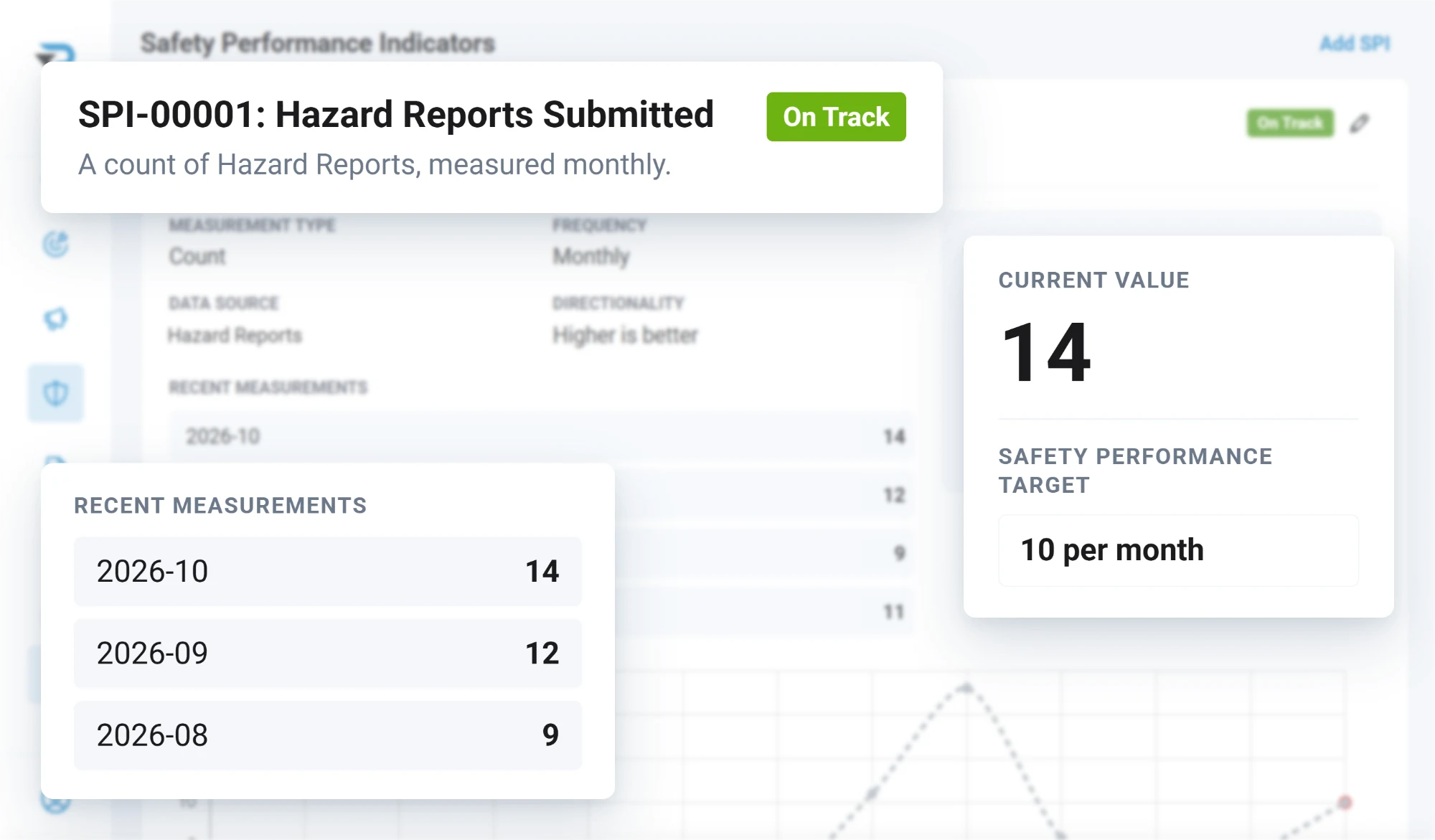Image resolution: width=1435 pixels, height=840 pixels.
Task: Select the shield sidebar icon
Action: click(x=56, y=393)
